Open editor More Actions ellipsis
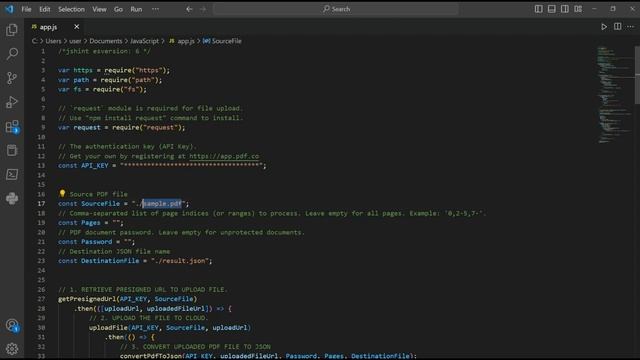Screen dimensions: 640x360 click(x=631, y=27)
